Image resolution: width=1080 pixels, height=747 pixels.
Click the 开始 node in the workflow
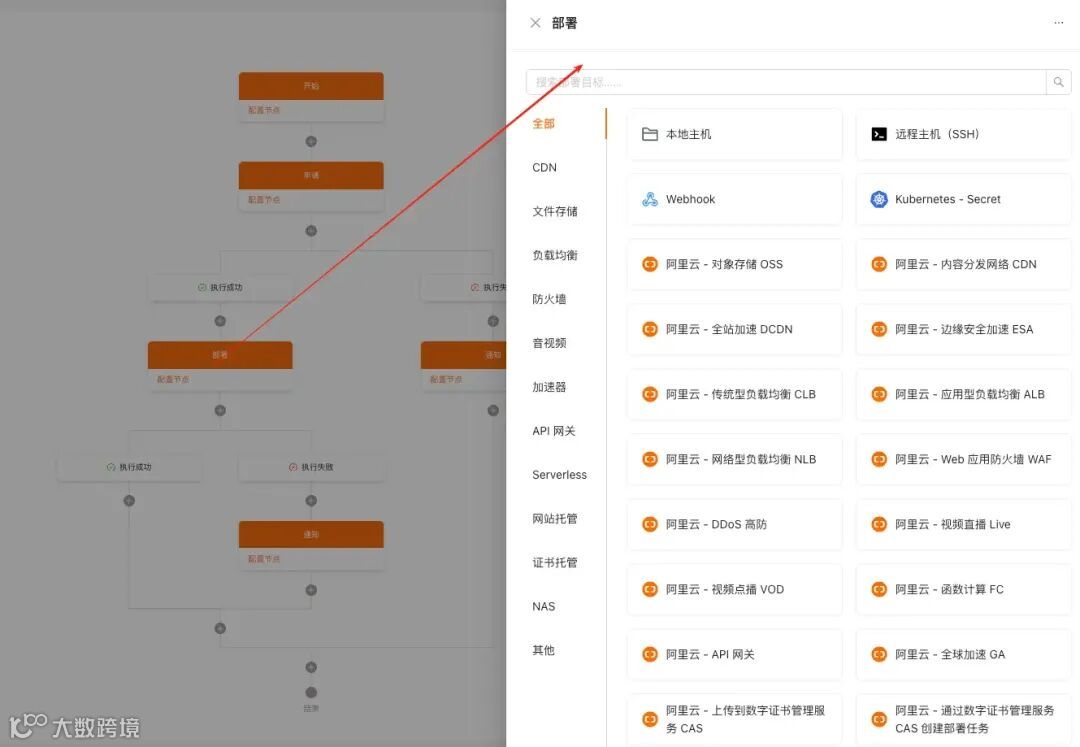pyautogui.click(x=311, y=86)
